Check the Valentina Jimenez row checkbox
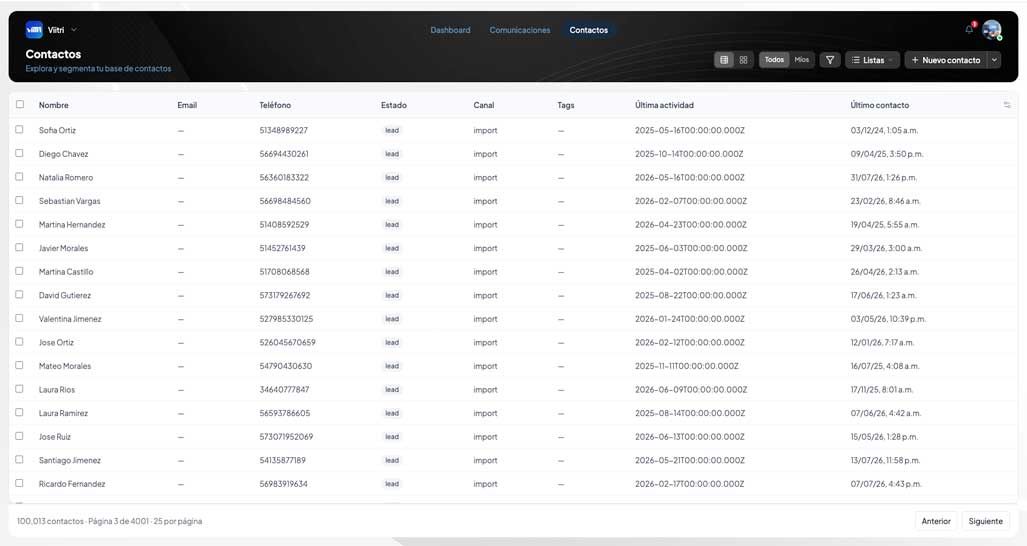The width and height of the screenshot is (1027, 546). coord(20,318)
